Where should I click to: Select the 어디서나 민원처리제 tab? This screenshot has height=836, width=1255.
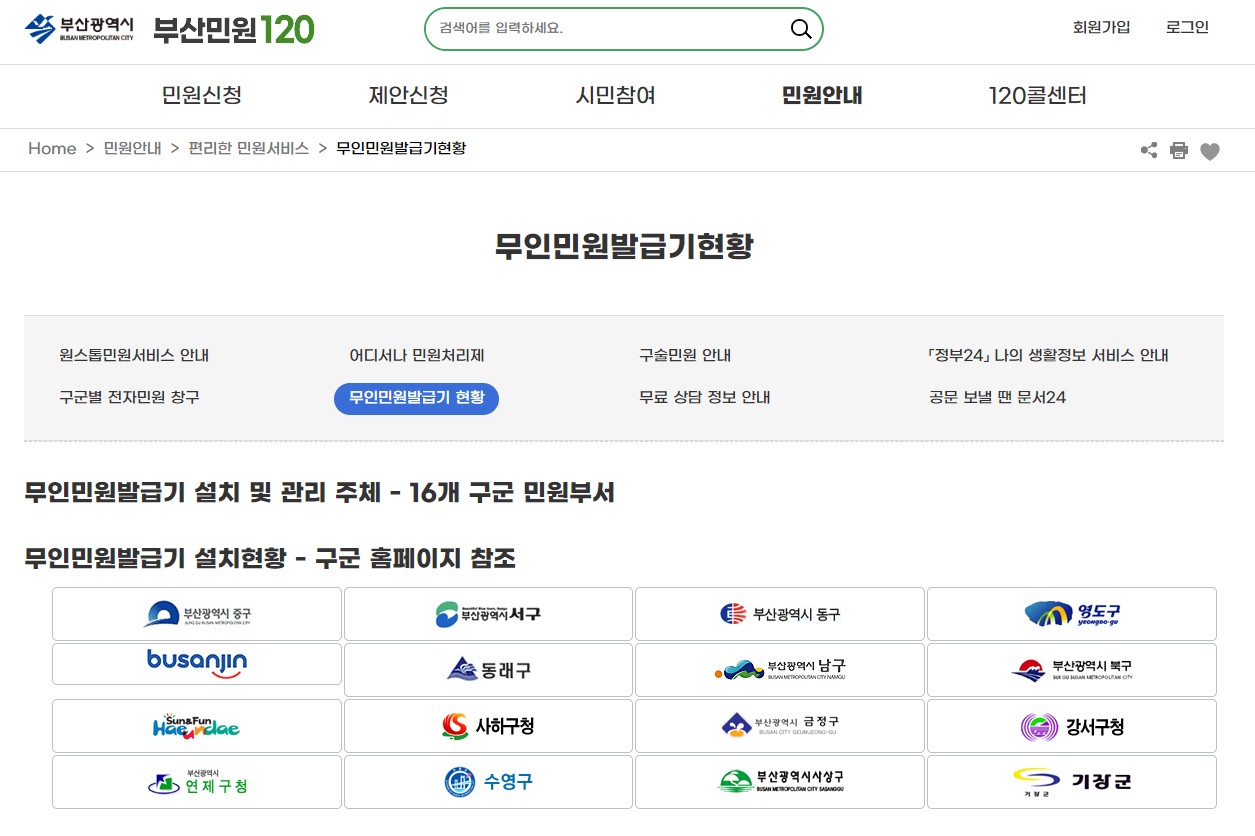pyautogui.click(x=417, y=356)
